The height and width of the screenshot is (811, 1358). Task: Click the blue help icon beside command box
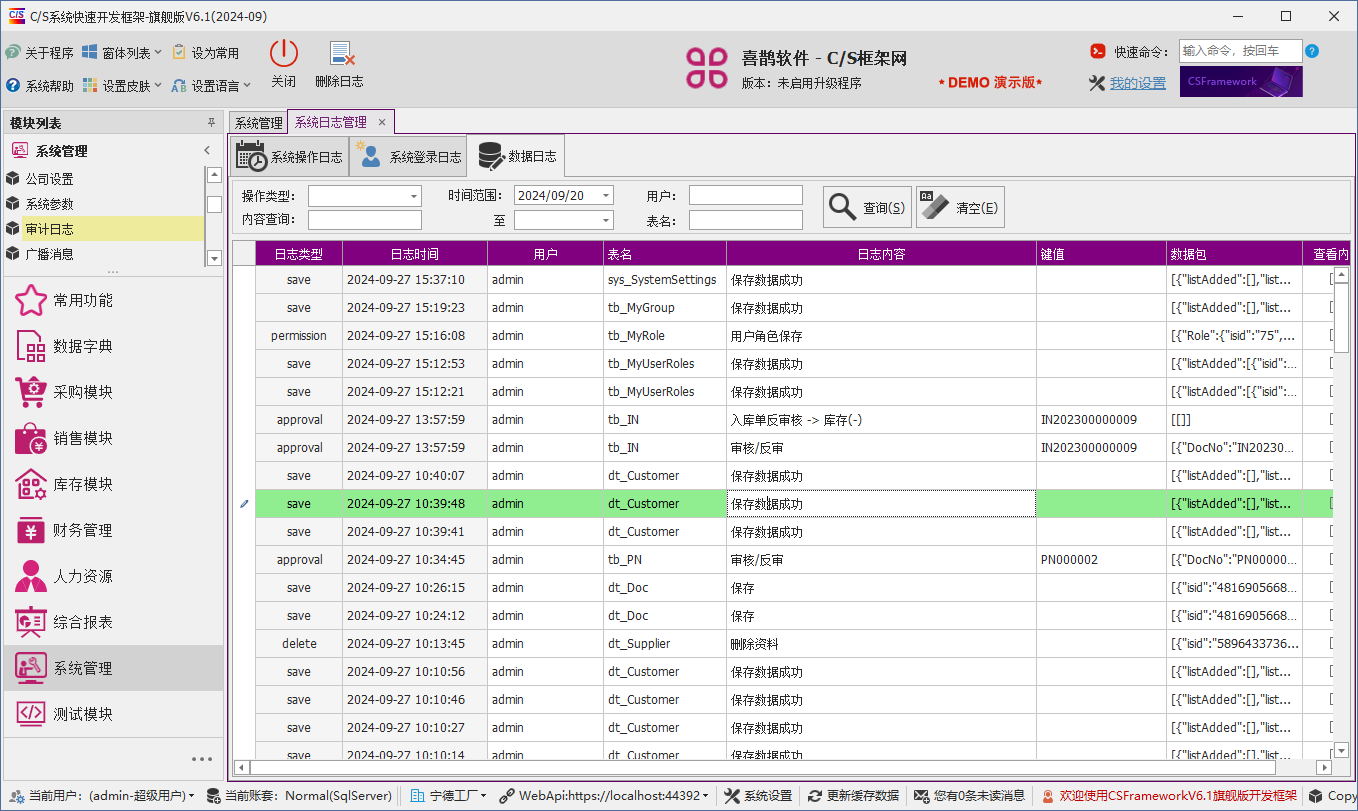click(1312, 51)
